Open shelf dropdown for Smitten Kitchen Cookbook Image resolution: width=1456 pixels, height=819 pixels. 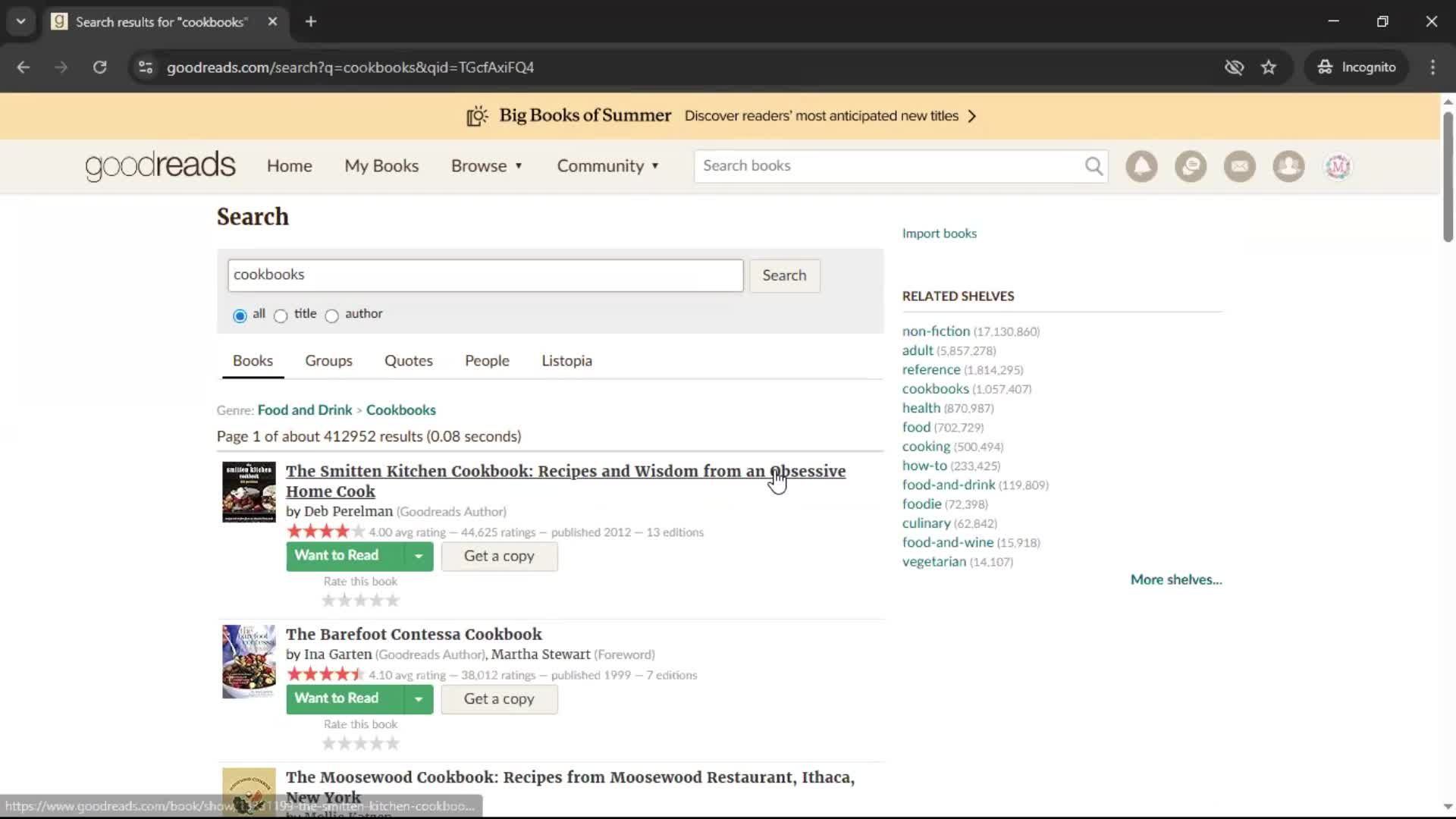tap(419, 556)
